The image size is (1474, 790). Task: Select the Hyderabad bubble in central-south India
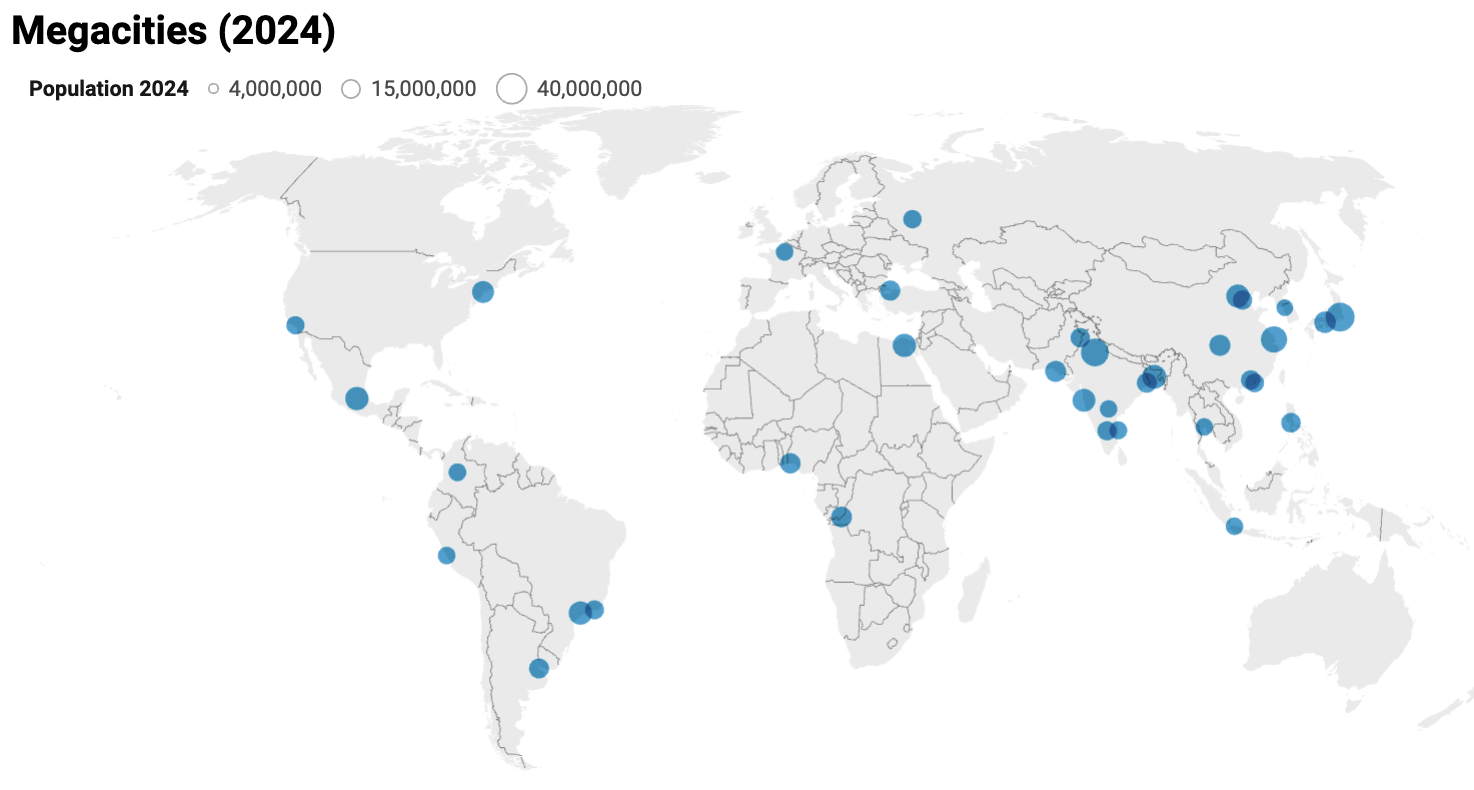tap(1108, 408)
